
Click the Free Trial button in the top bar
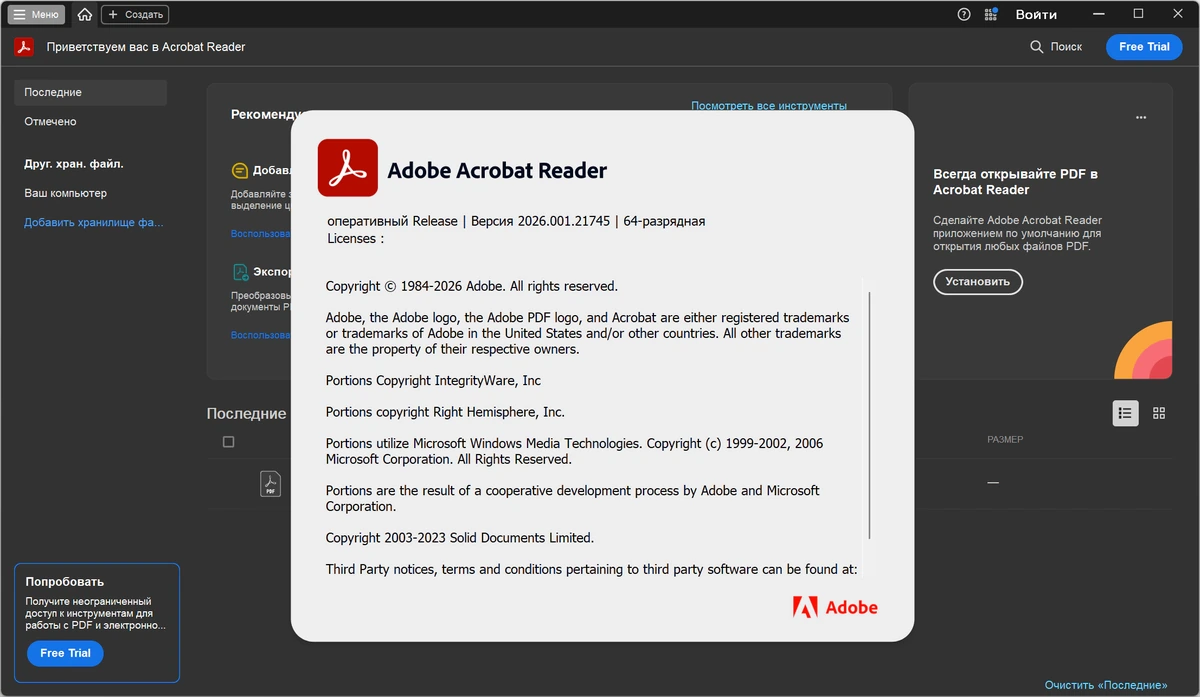(x=1144, y=47)
